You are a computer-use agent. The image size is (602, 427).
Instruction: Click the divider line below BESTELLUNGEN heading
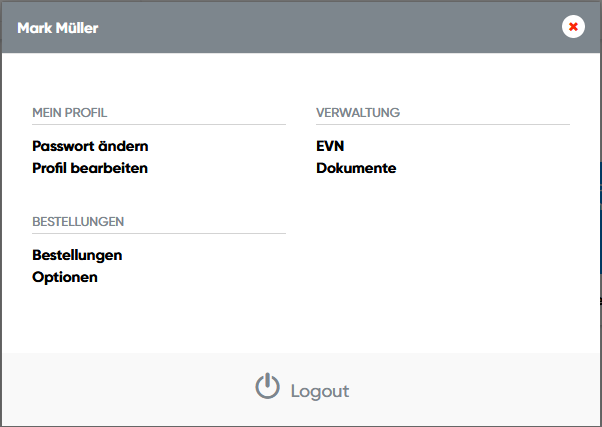click(x=158, y=234)
